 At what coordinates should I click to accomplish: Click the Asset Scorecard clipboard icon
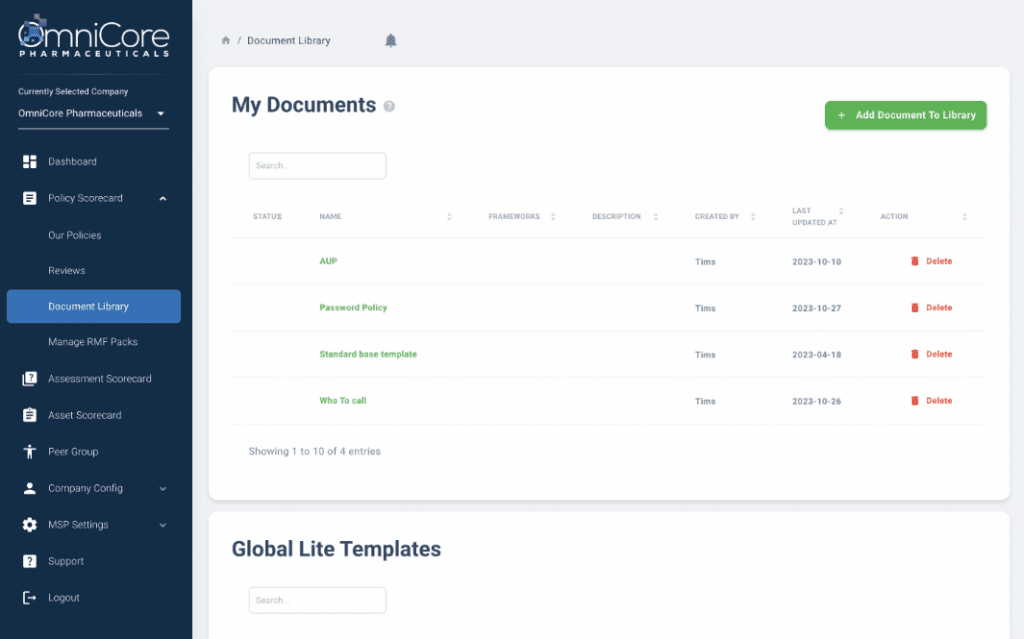[x=30, y=415]
